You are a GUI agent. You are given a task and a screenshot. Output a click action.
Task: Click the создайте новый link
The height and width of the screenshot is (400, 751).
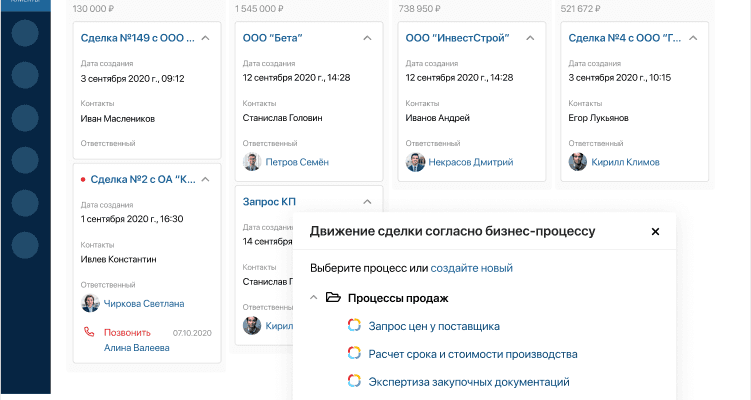(472, 268)
